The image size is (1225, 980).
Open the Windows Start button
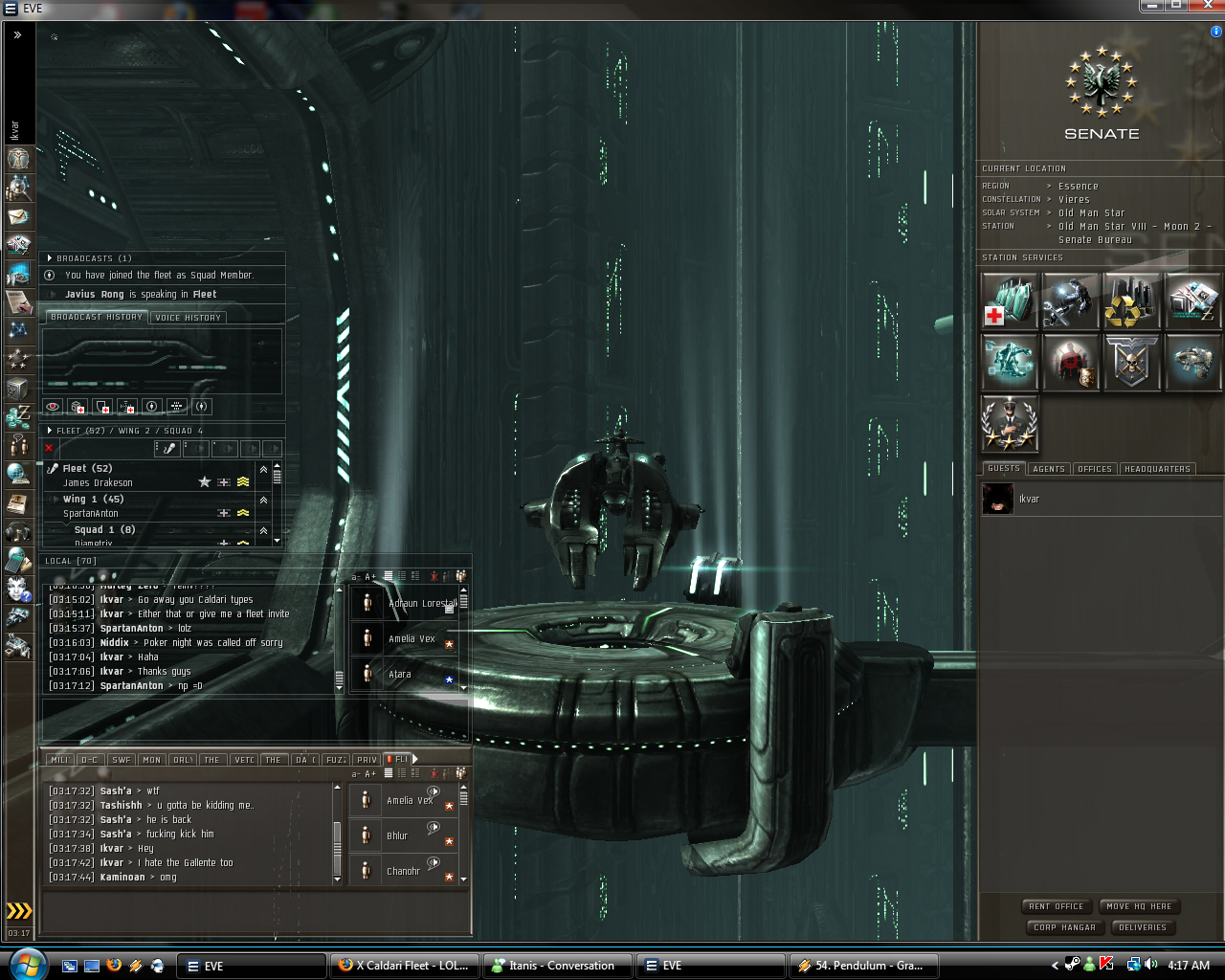coord(27,965)
